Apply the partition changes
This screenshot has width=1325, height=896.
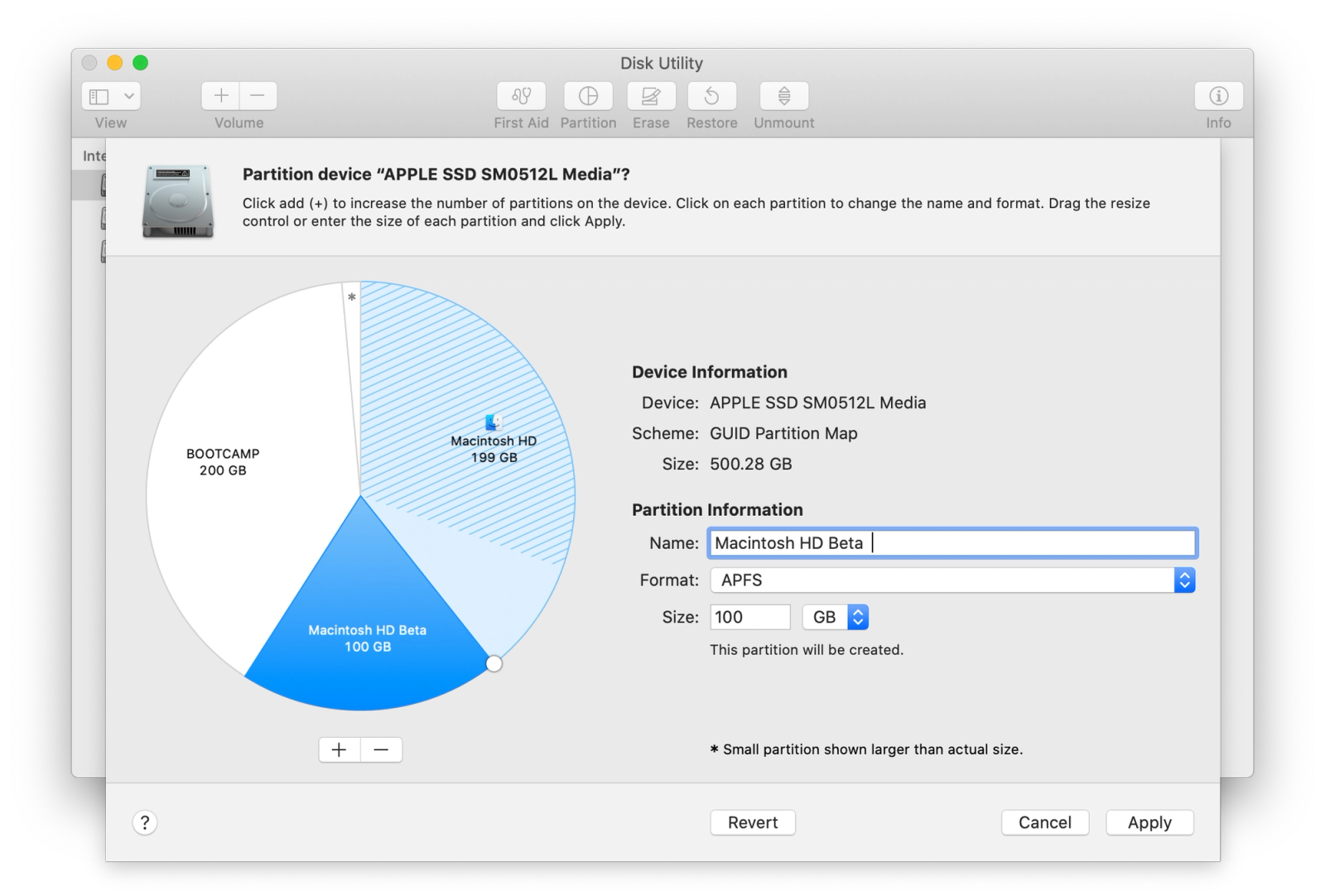(x=1149, y=822)
